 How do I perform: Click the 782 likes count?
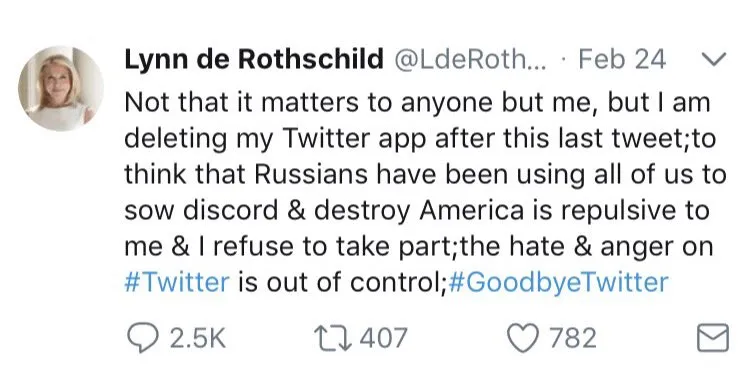pyautogui.click(x=573, y=338)
